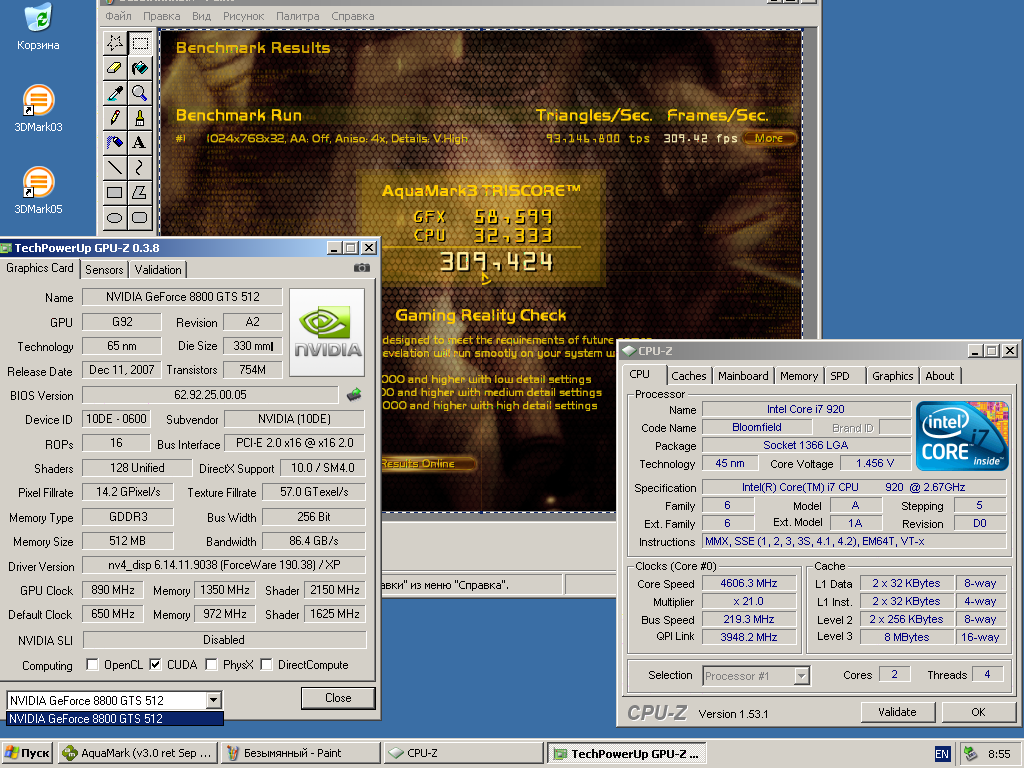Viewport: 1024px width, 768px height.
Task: Choose the Text tool (A) in Paint
Action: pos(140,143)
